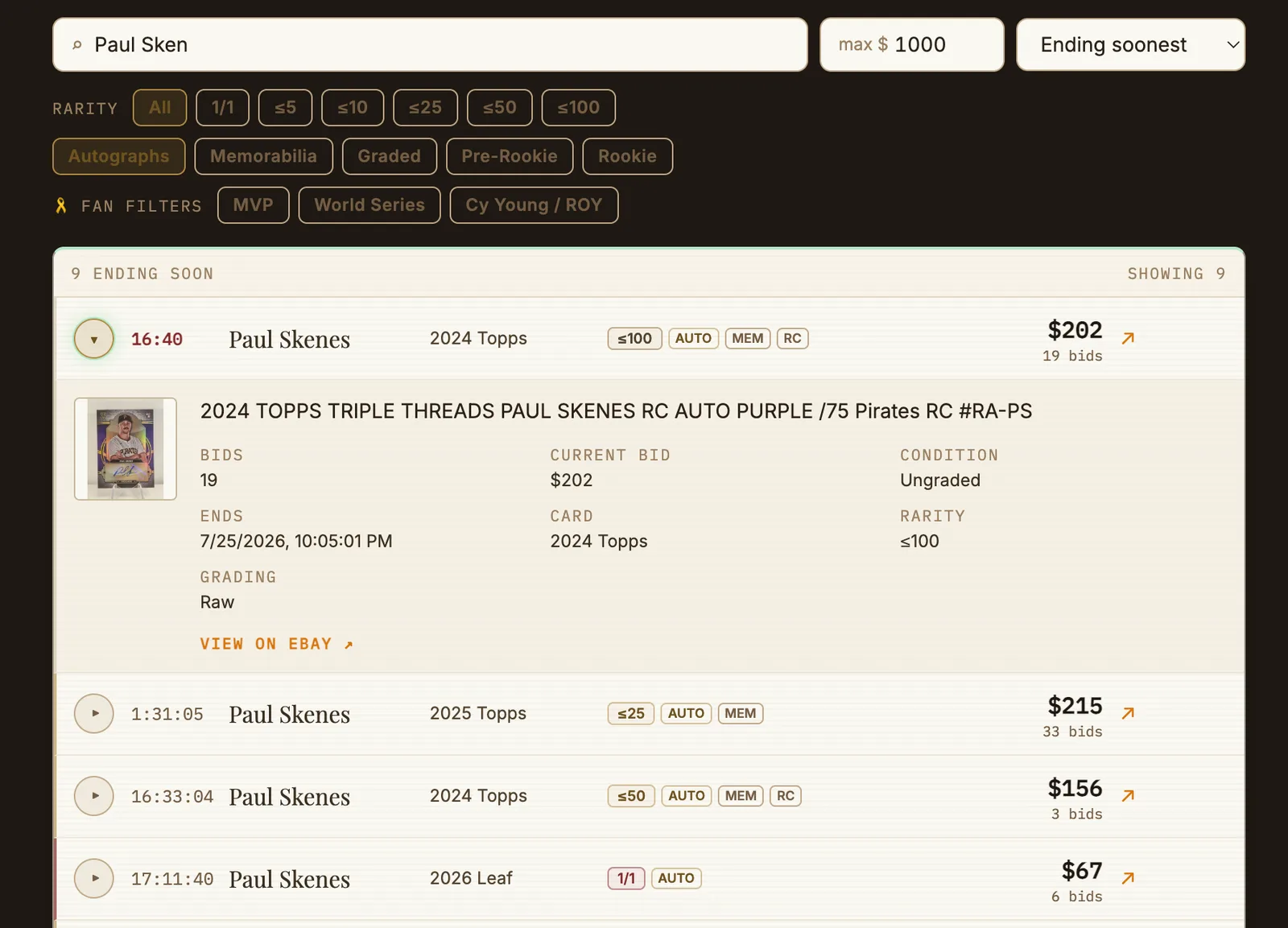Open external link arrow for $202 listing

tap(1128, 338)
